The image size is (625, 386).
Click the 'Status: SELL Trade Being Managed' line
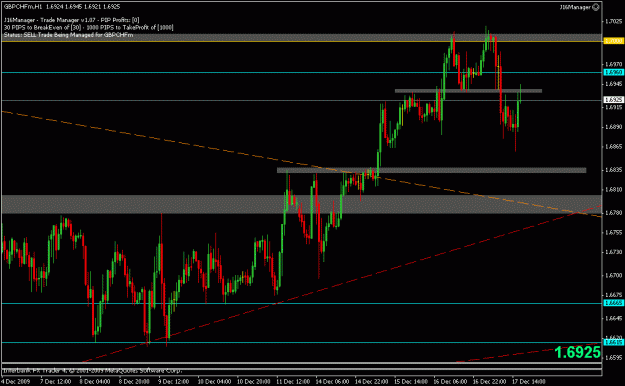(x=68, y=35)
